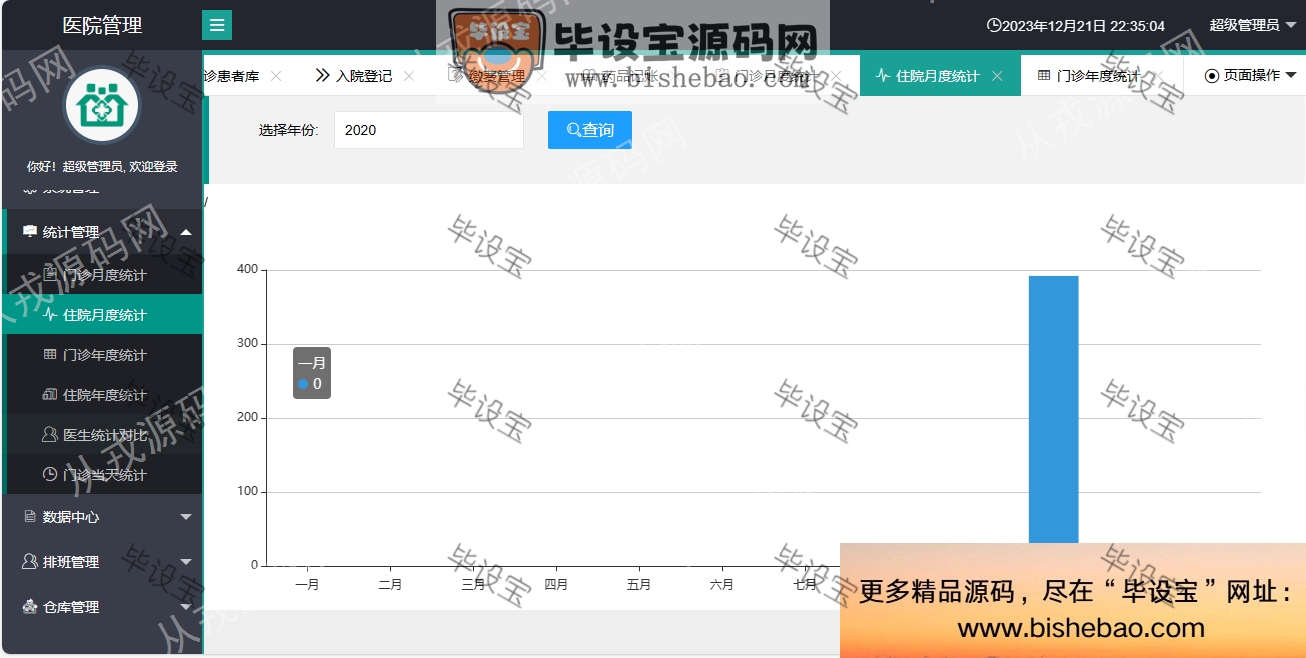Click the 住院年度统计 icon in sidebar

[x=50, y=395]
